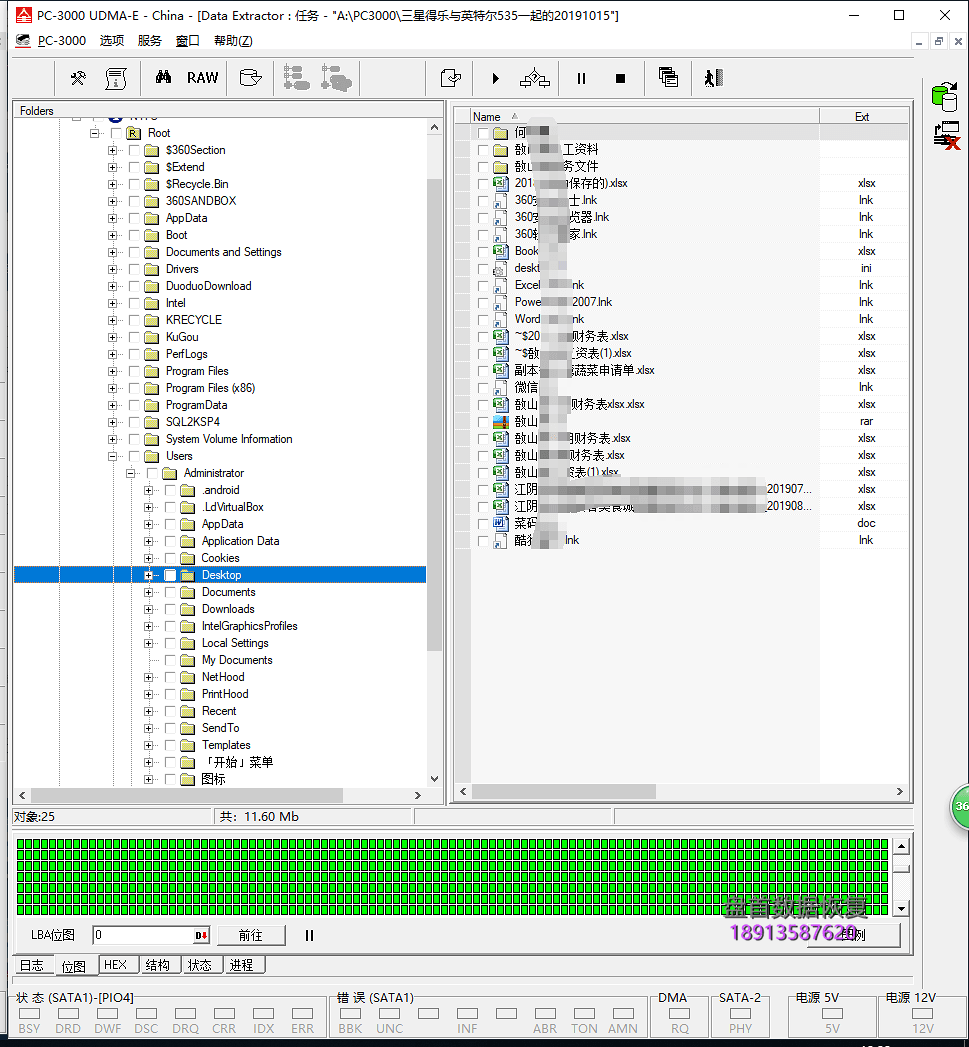Click the first folder tree structure toolbar icon
This screenshot has height=1047, width=969.
296,78
